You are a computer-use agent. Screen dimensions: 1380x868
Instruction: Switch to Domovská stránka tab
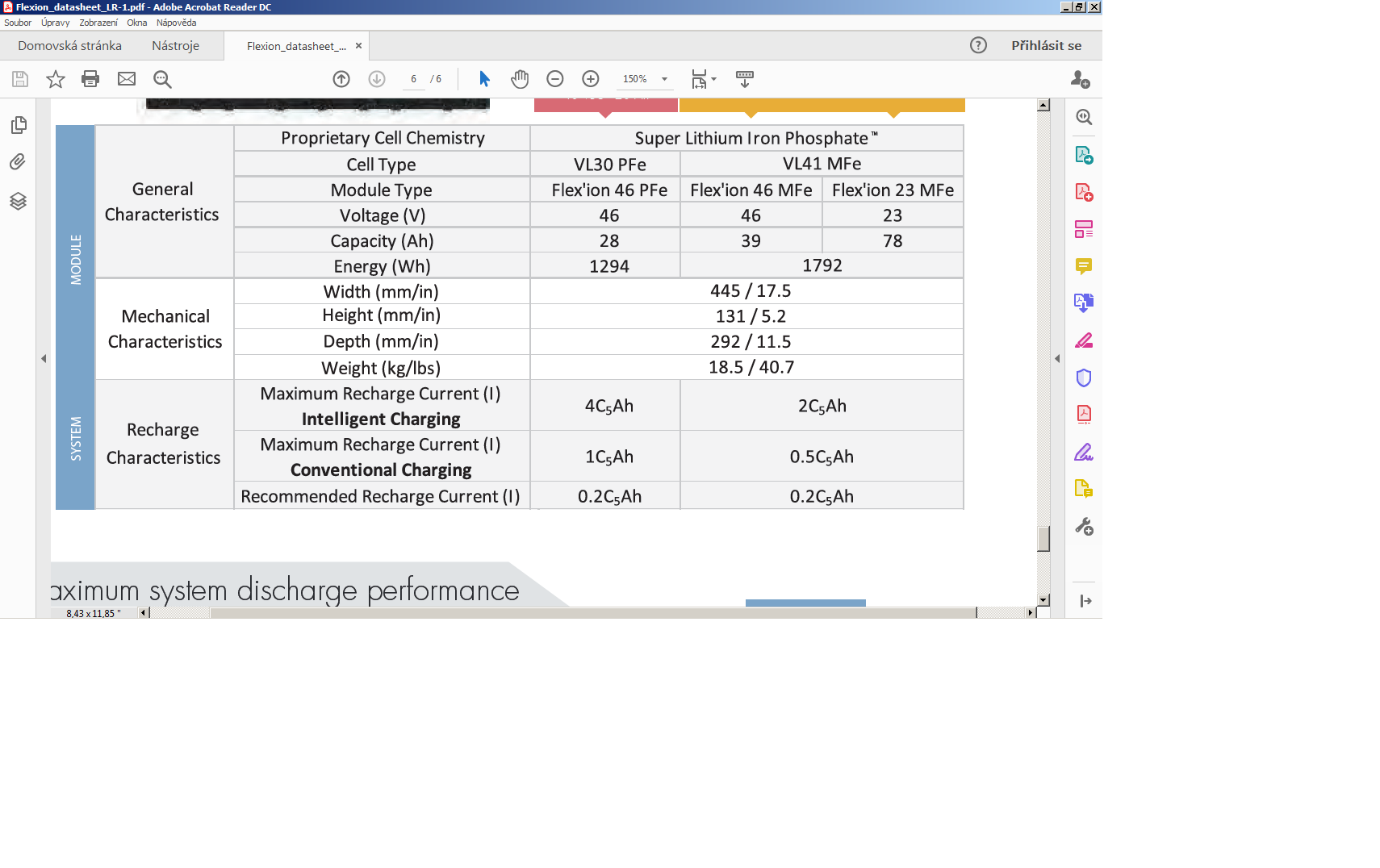(70, 46)
